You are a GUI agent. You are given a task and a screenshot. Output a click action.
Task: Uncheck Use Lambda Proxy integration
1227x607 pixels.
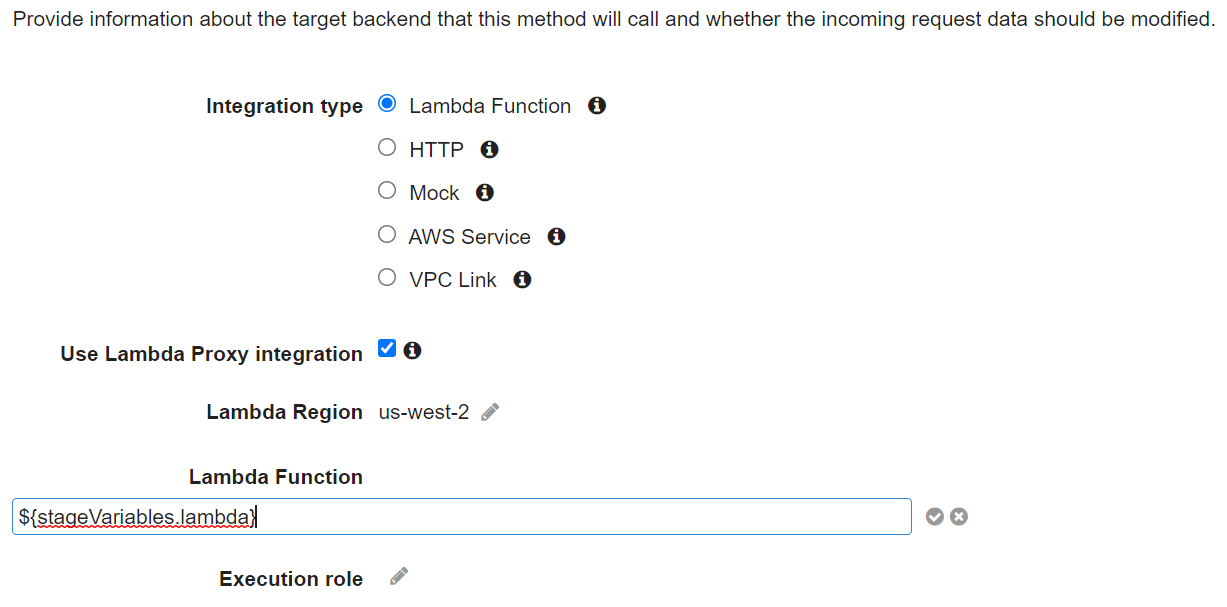tap(386, 348)
